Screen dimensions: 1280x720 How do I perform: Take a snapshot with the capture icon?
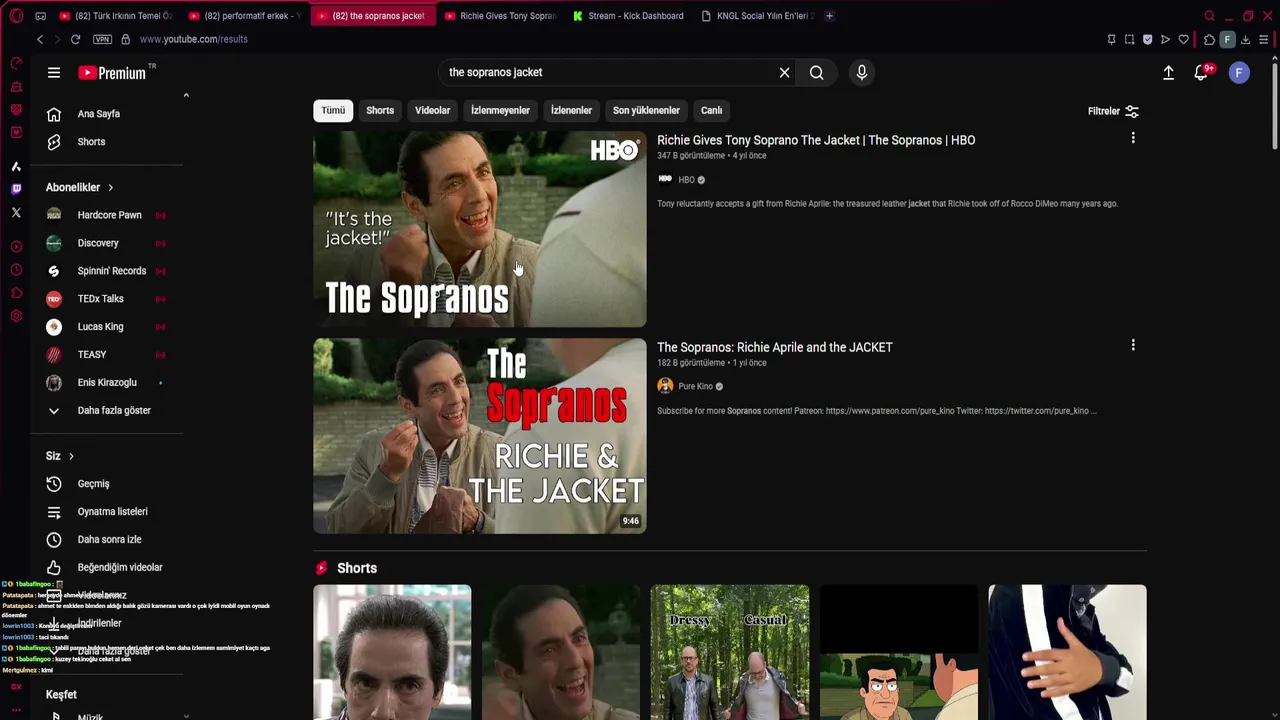click(x=1129, y=40)
